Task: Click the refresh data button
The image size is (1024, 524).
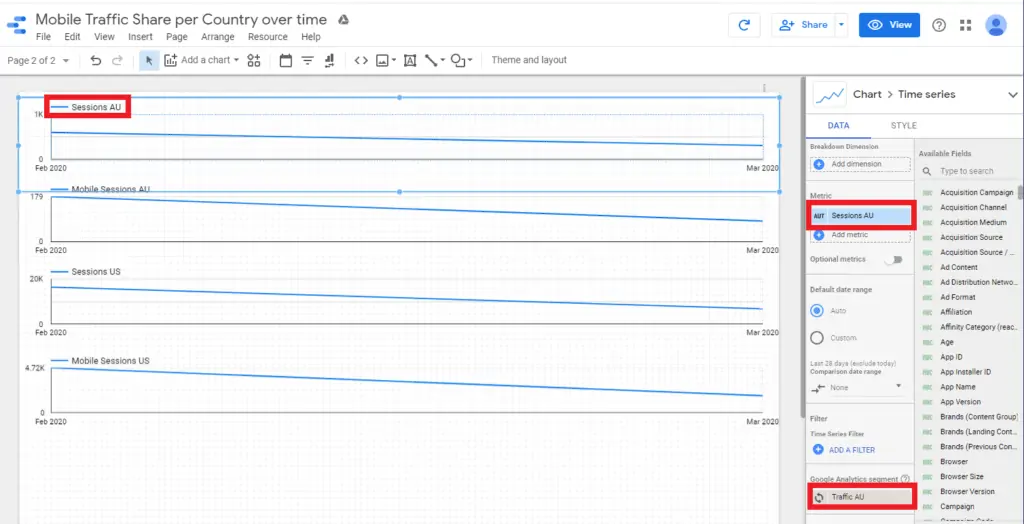Action: pyautogui.click(x=743, y=25)
